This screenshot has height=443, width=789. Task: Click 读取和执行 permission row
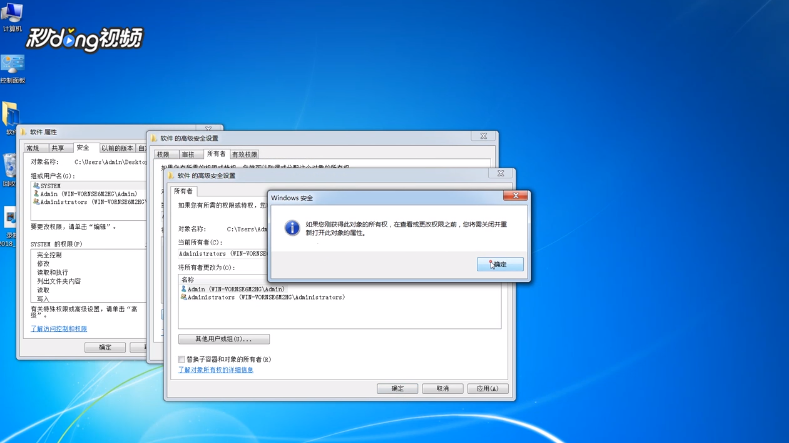tap(52, 272)
